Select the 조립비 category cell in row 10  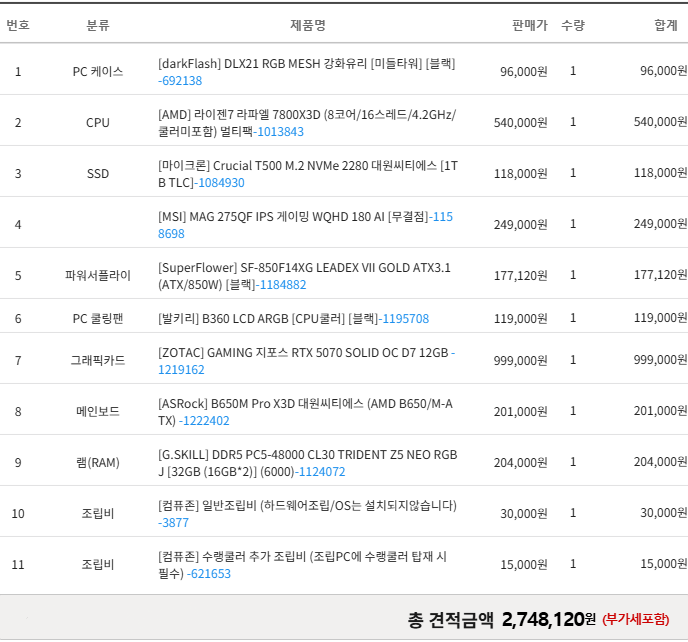tap(98, 513)
